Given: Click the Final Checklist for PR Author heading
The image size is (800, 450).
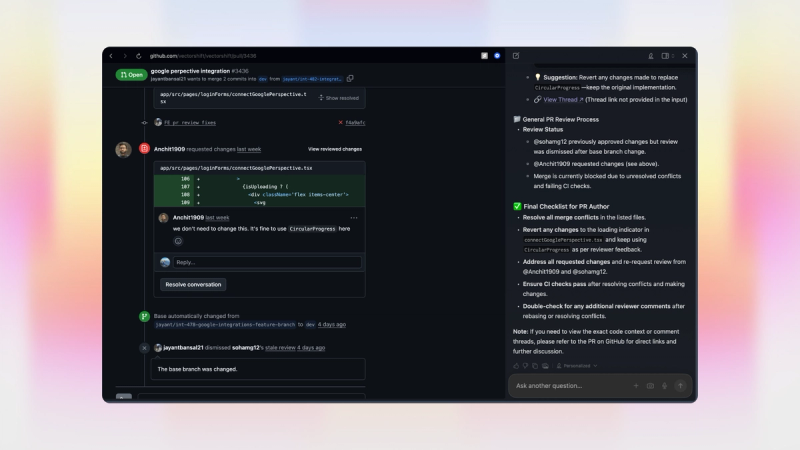Looking at the screenshot, I should [x=566, y=207].
